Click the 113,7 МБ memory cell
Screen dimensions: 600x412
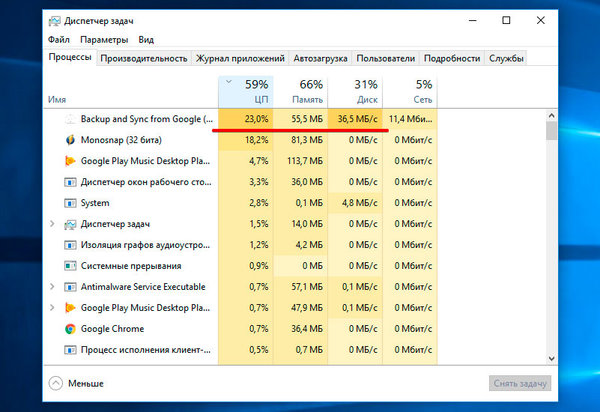[300, 161]
